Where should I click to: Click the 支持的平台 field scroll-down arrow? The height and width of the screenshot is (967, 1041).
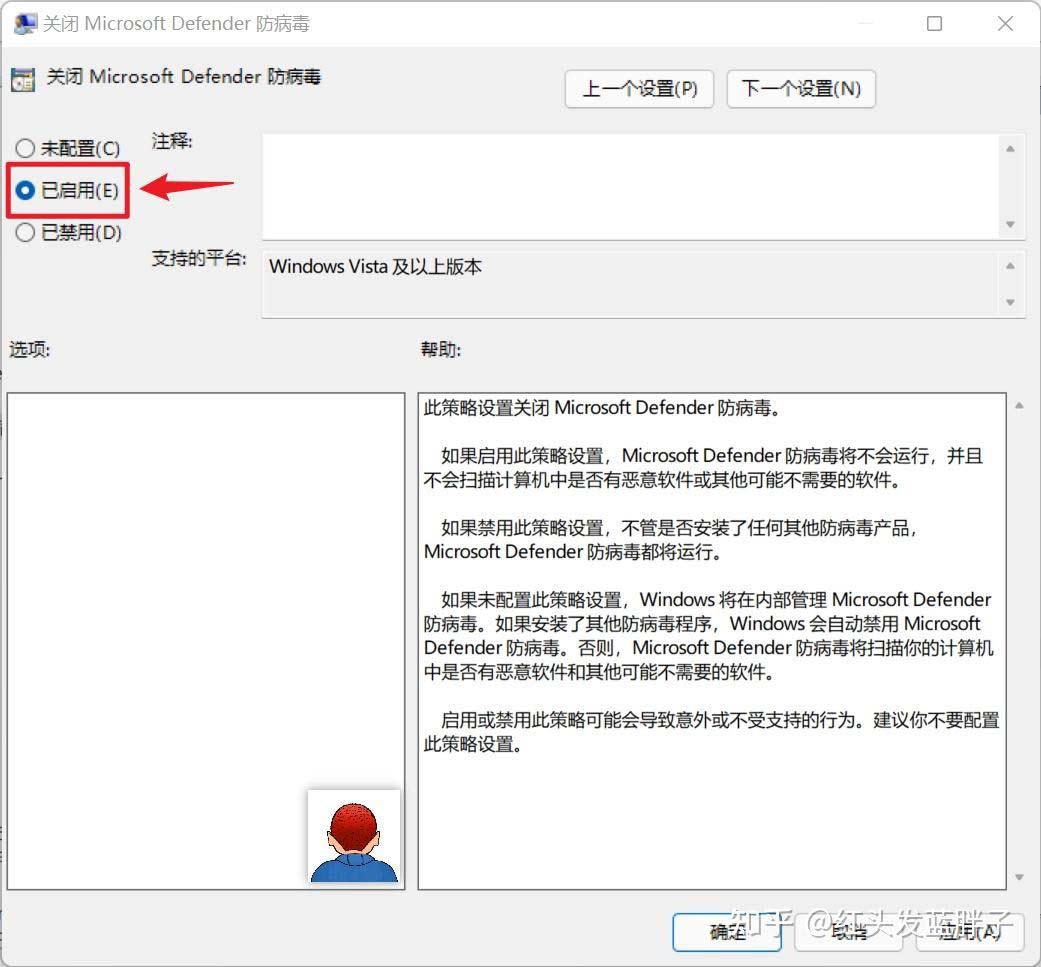click(x=1010, y=300)
